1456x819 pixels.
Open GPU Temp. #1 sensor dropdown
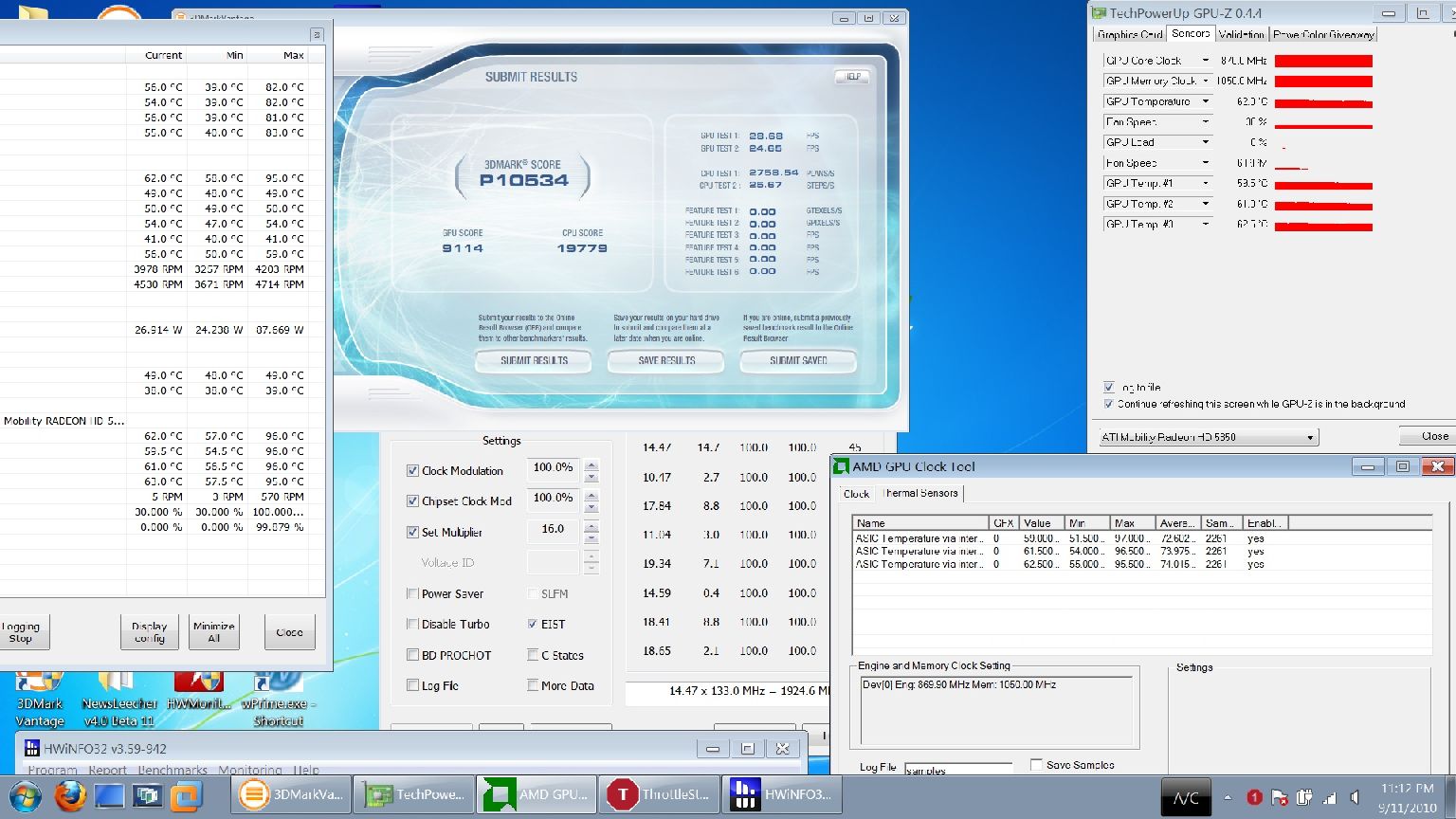coord(1206,183)
